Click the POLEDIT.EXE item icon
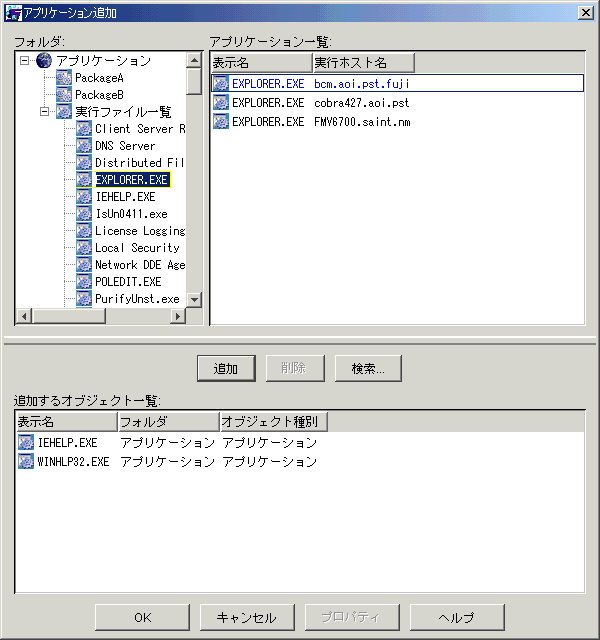The height and width of the screenshot is (640, 600). tap(84, 282)
